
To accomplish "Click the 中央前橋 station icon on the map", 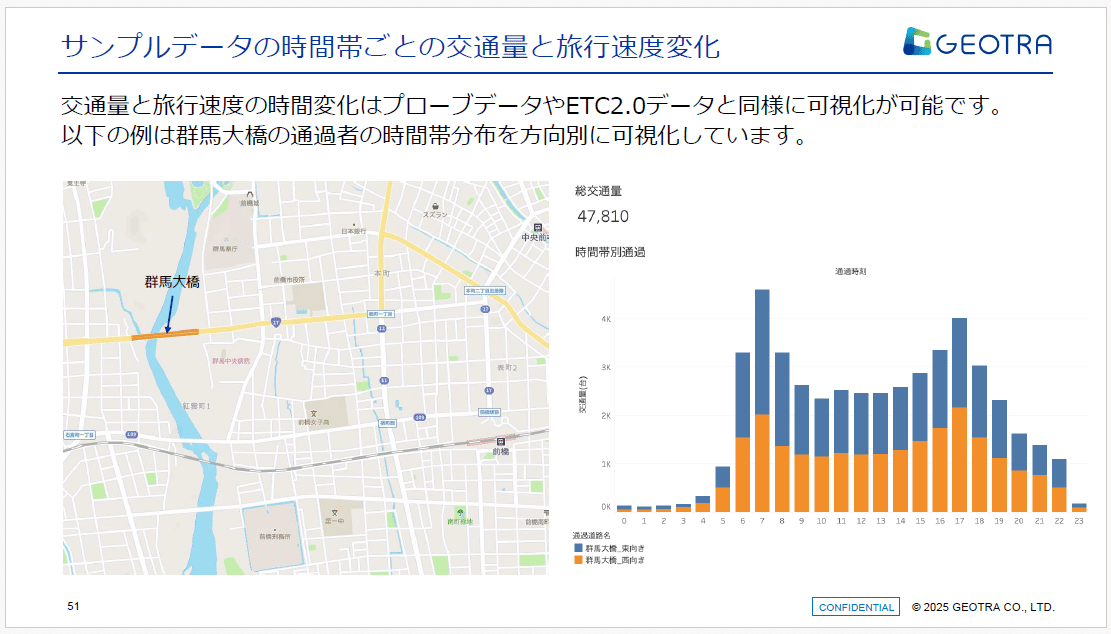I will [x=537, y=228].
